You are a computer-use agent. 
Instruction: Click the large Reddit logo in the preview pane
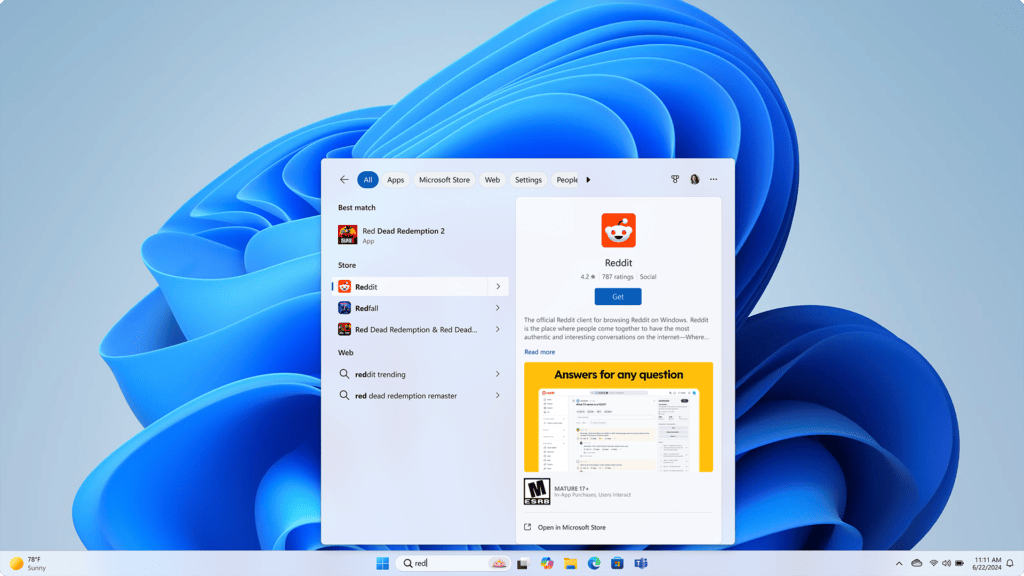pyautogui.click(x=618, y=230)
